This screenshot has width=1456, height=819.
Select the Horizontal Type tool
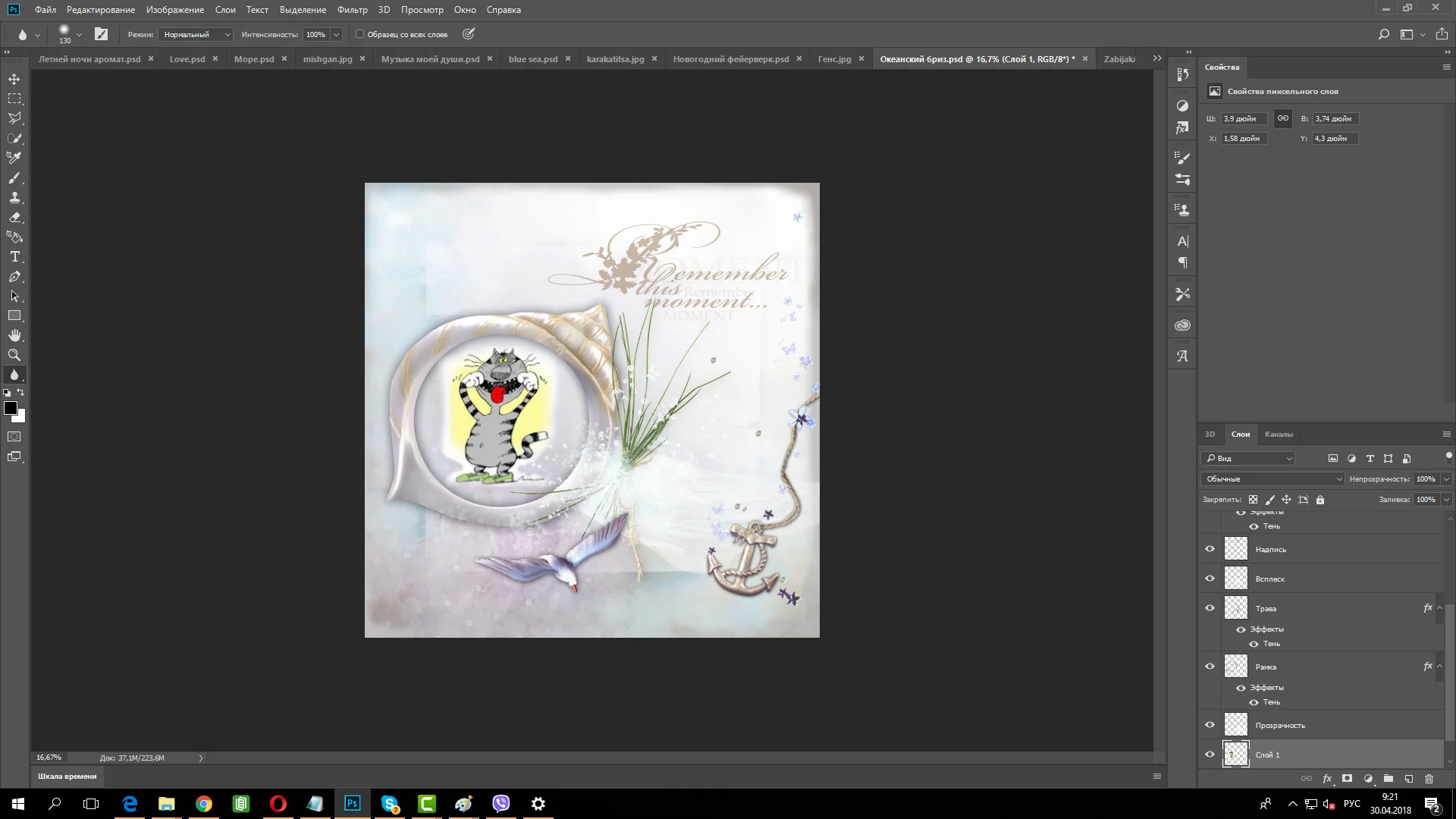click(14, 257)
